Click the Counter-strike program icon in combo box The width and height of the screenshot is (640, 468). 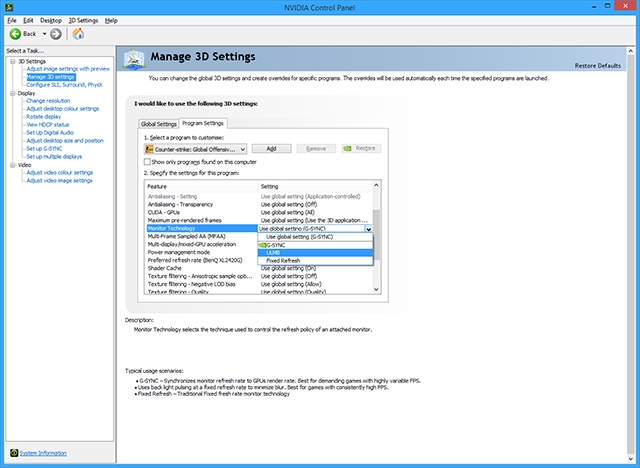[149, 148]
